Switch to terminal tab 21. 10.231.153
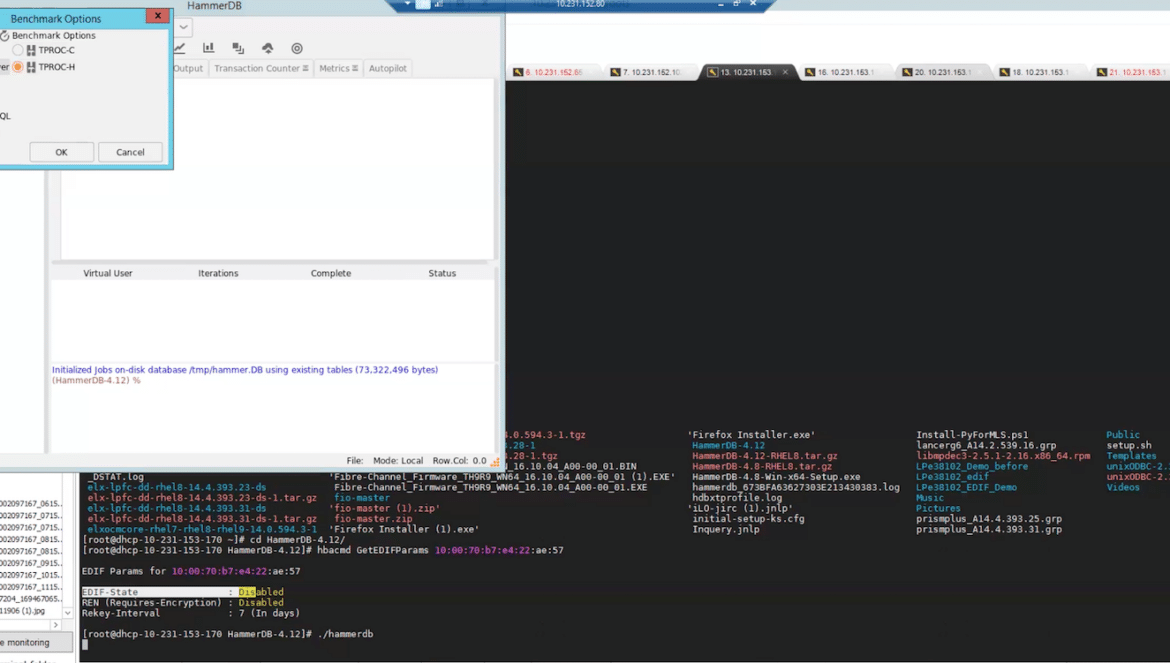Screen dimensions: 1170x663 1131,72
